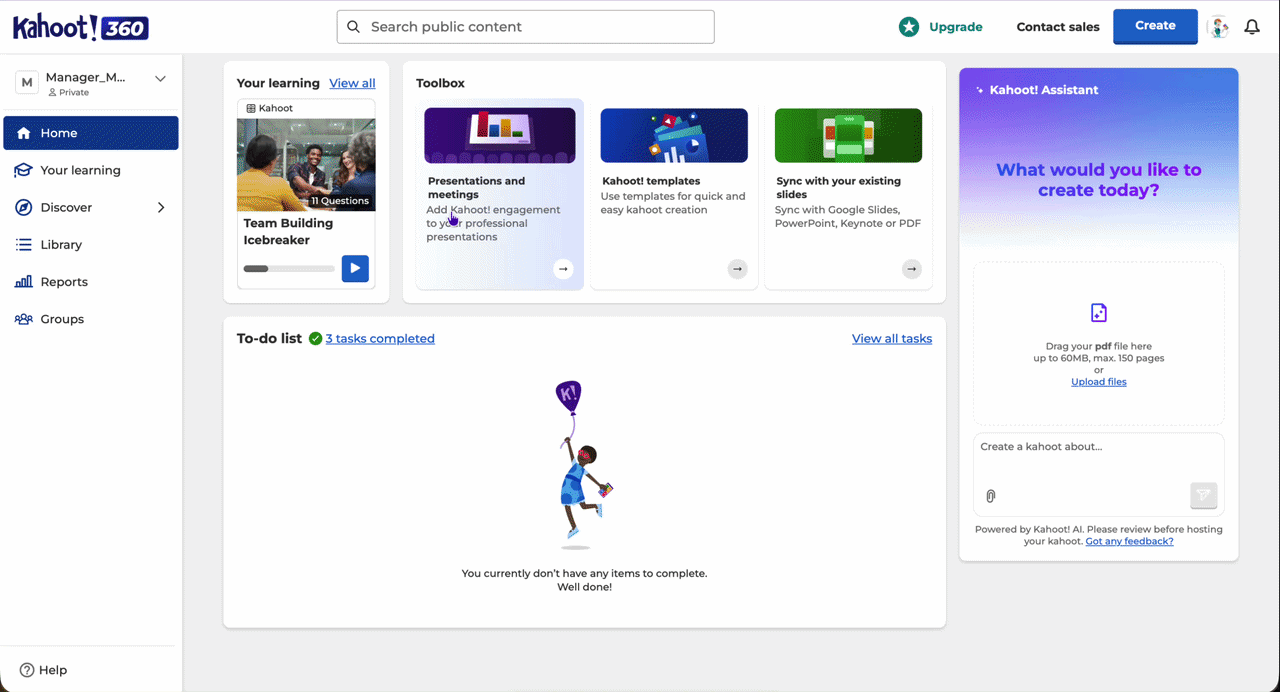This screenshot has width=1280, height=692.
Task: Click the Team Building Icebreaker progress bar
Action: tap(289, 269)
